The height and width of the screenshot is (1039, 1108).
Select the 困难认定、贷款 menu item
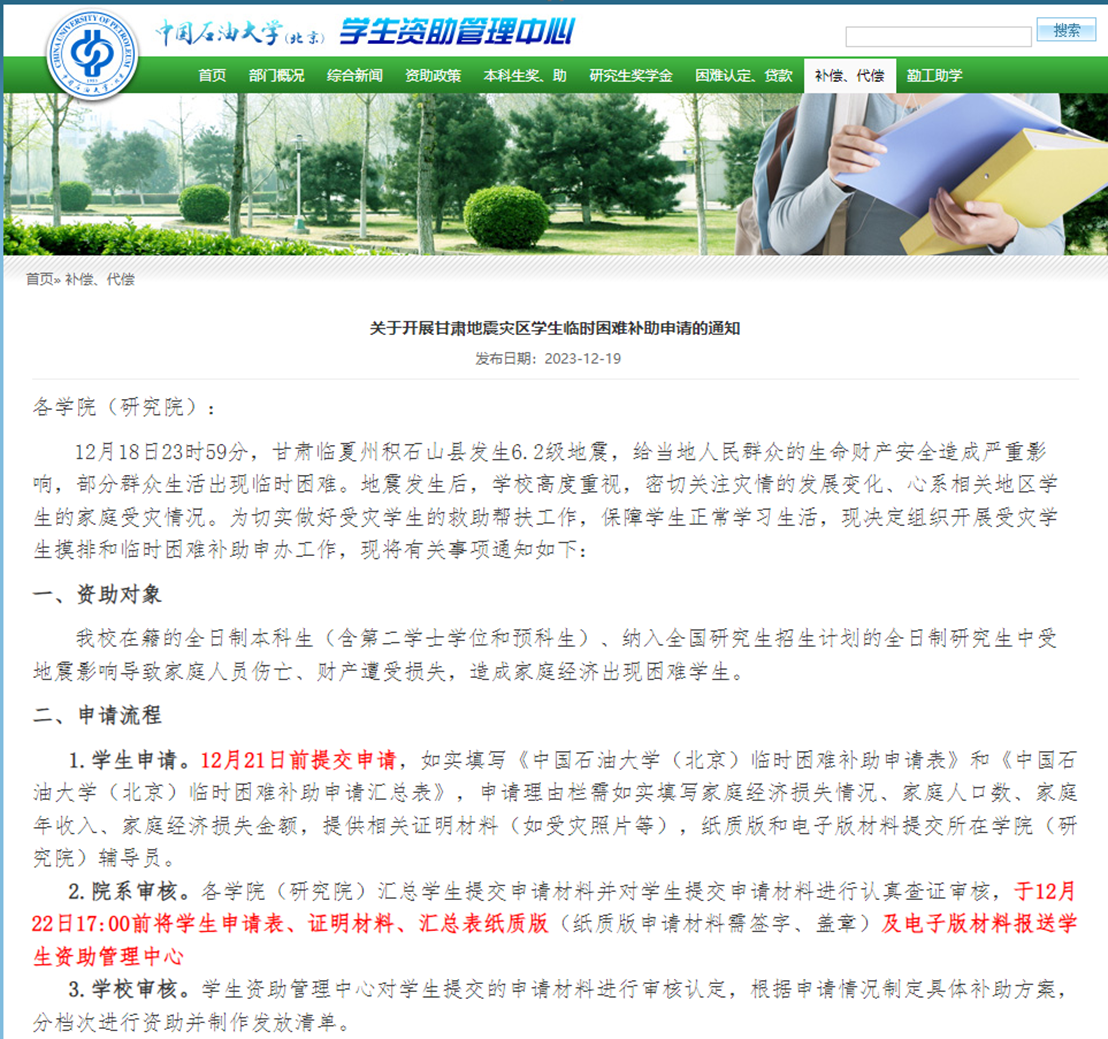pos(744,75)
